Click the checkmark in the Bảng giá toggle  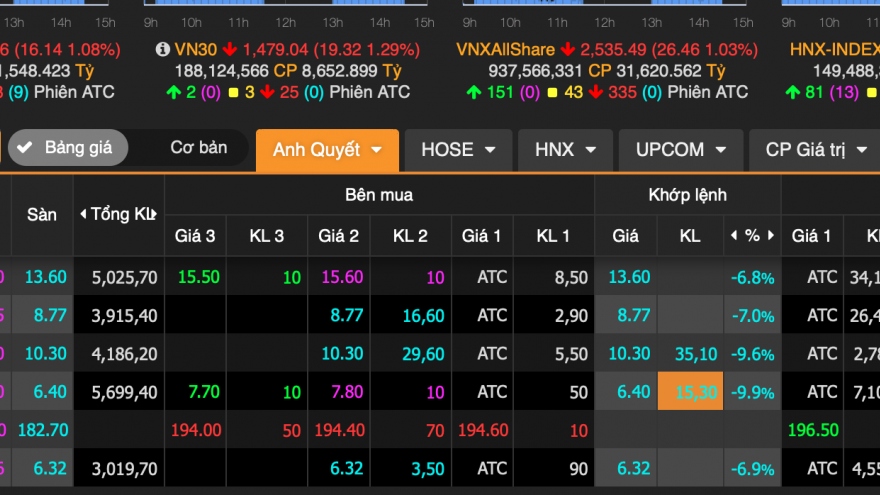tap(27, 148)
